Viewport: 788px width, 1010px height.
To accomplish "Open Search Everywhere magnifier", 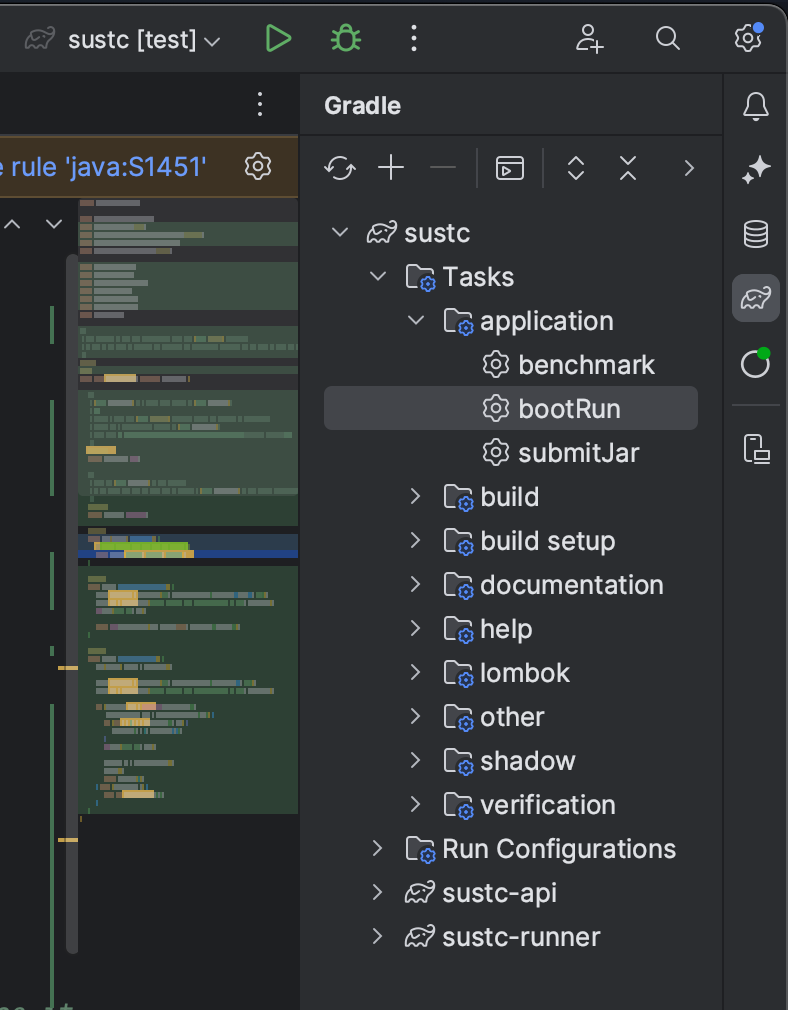I will [x=668, y=39].
